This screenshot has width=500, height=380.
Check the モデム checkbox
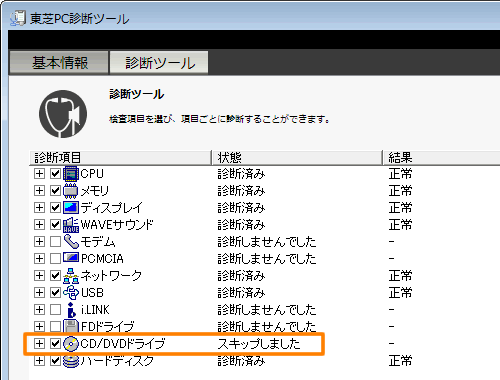coord(55,242)
